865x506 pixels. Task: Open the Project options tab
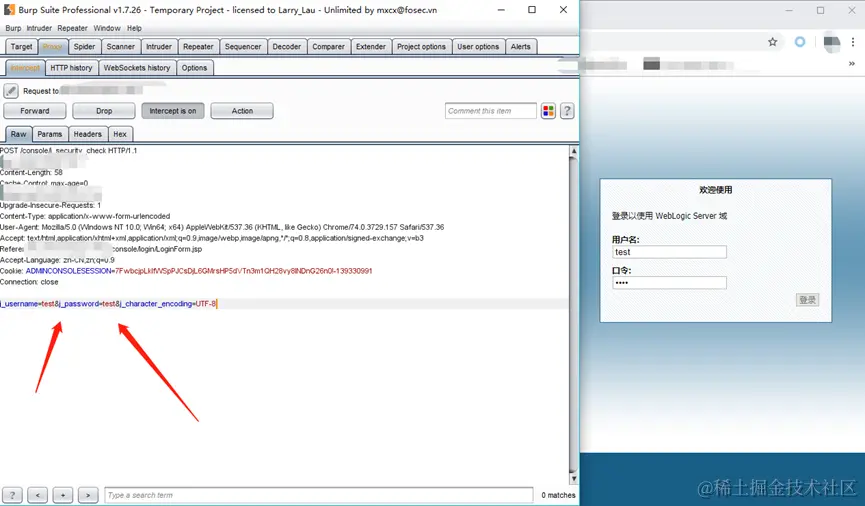click(421, 47)
